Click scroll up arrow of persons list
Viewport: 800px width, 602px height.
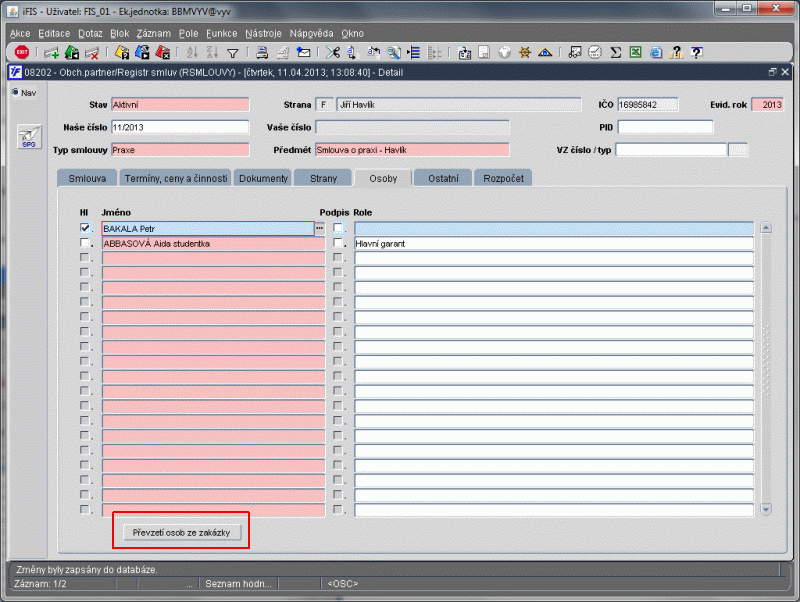pos(766,228)
